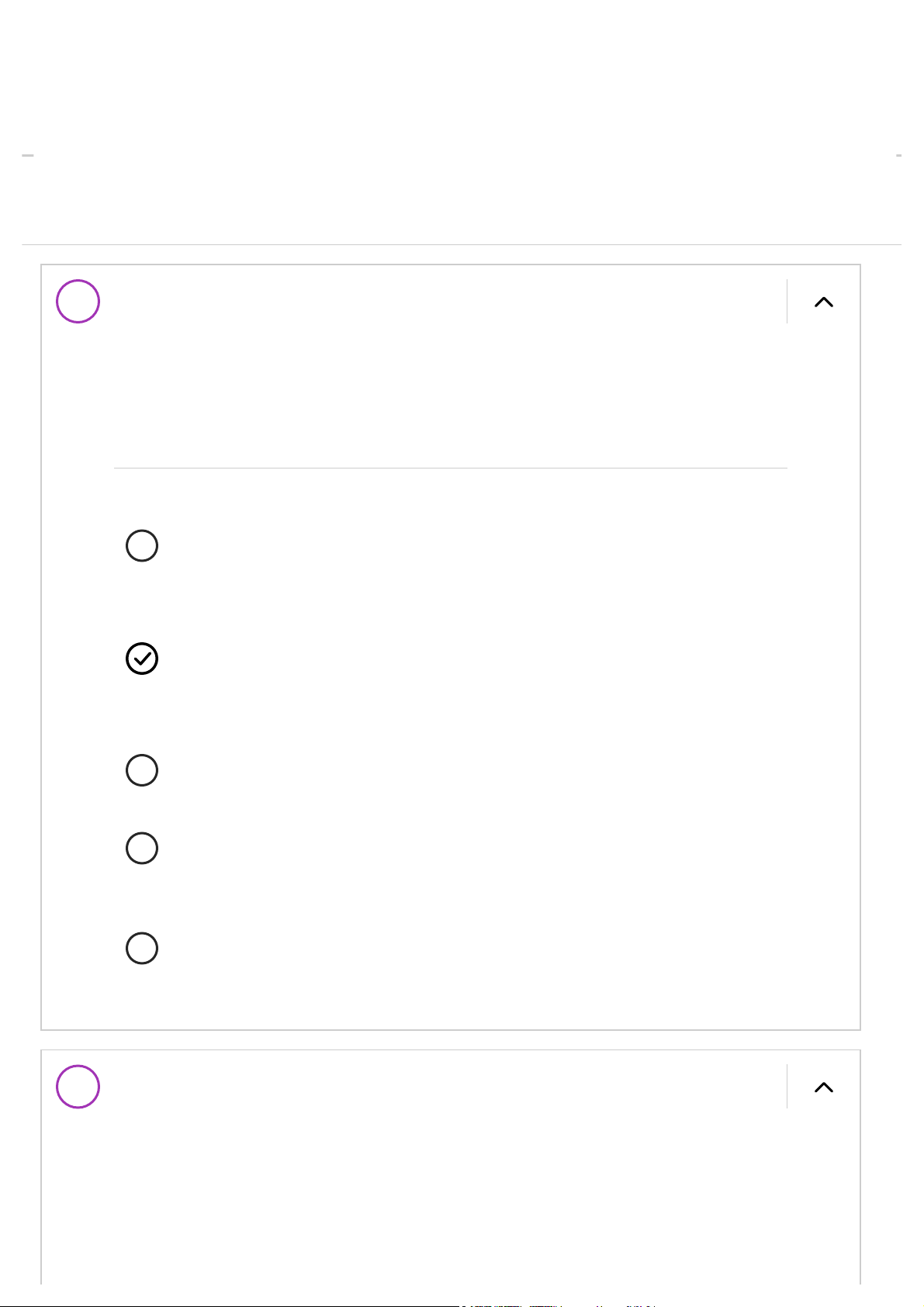
Task: Click the purple circle badge of the first card
Action: point(78,302)
